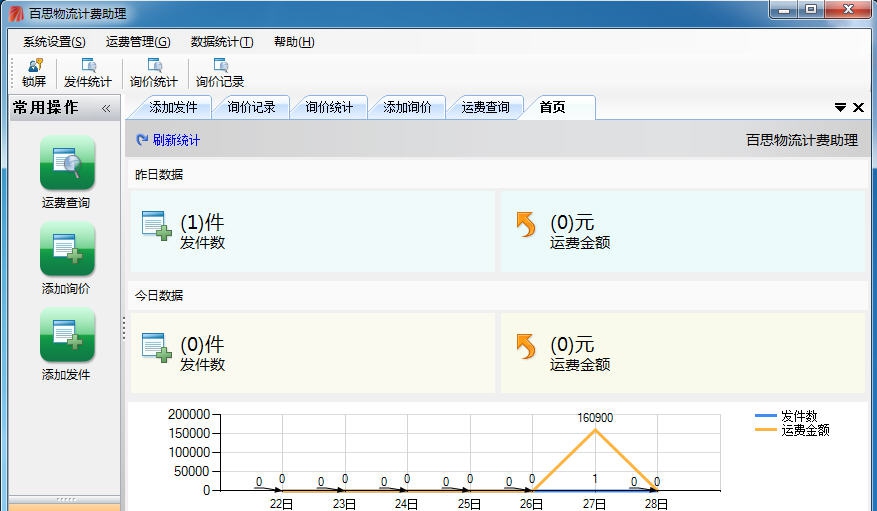Open the 帮助(H) menu
The width and height of the screenshot is (877, 511).
coord(294,42)
